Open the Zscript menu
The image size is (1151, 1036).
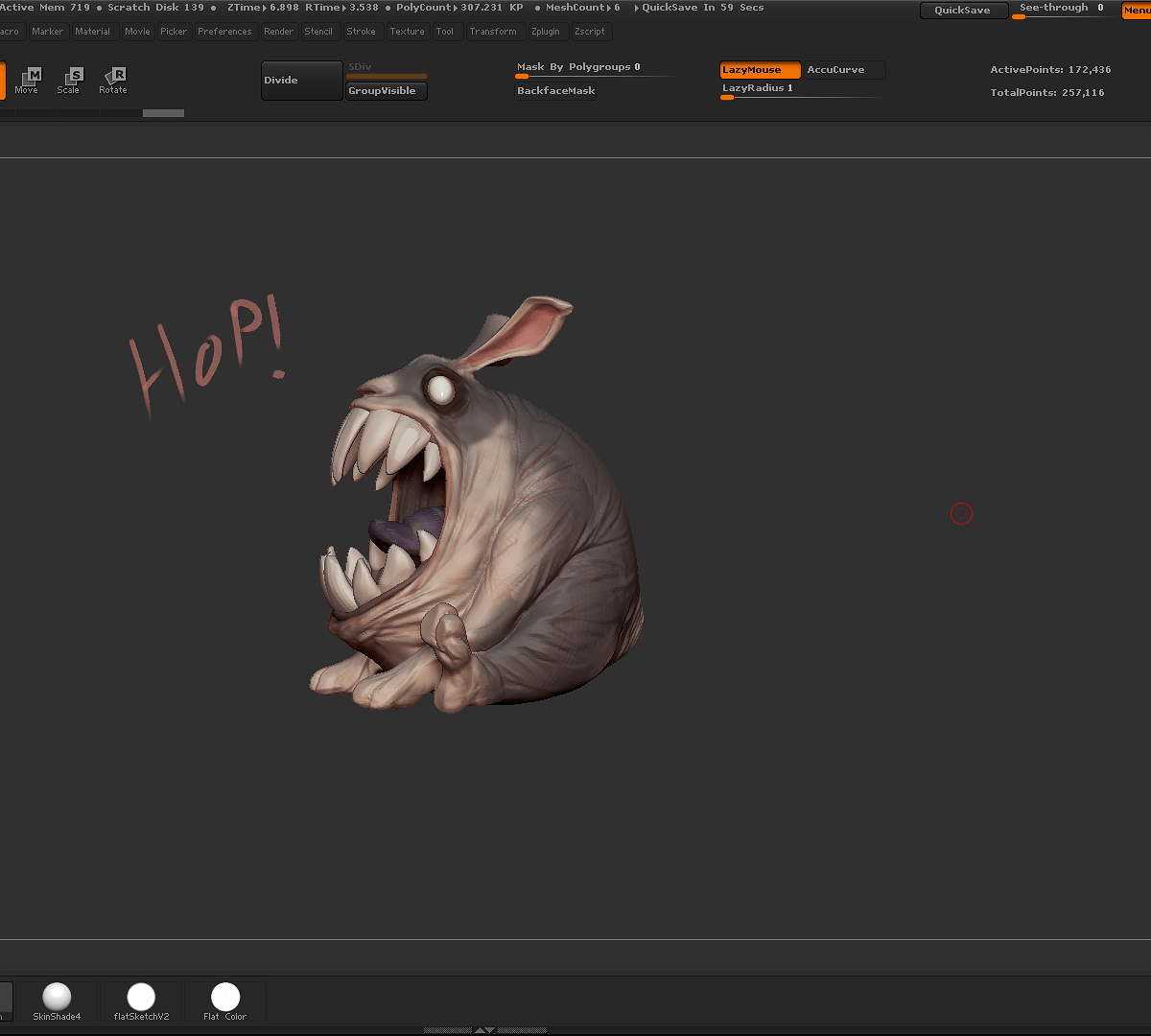[590, 32]
